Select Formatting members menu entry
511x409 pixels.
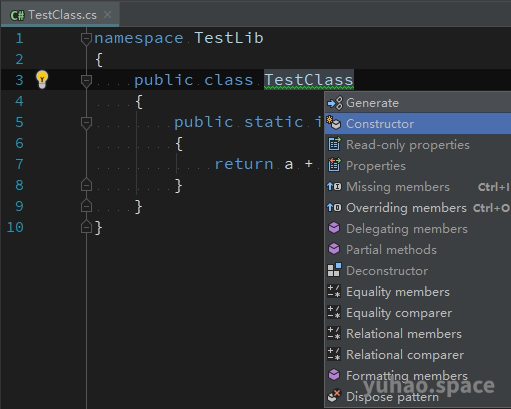418,376
